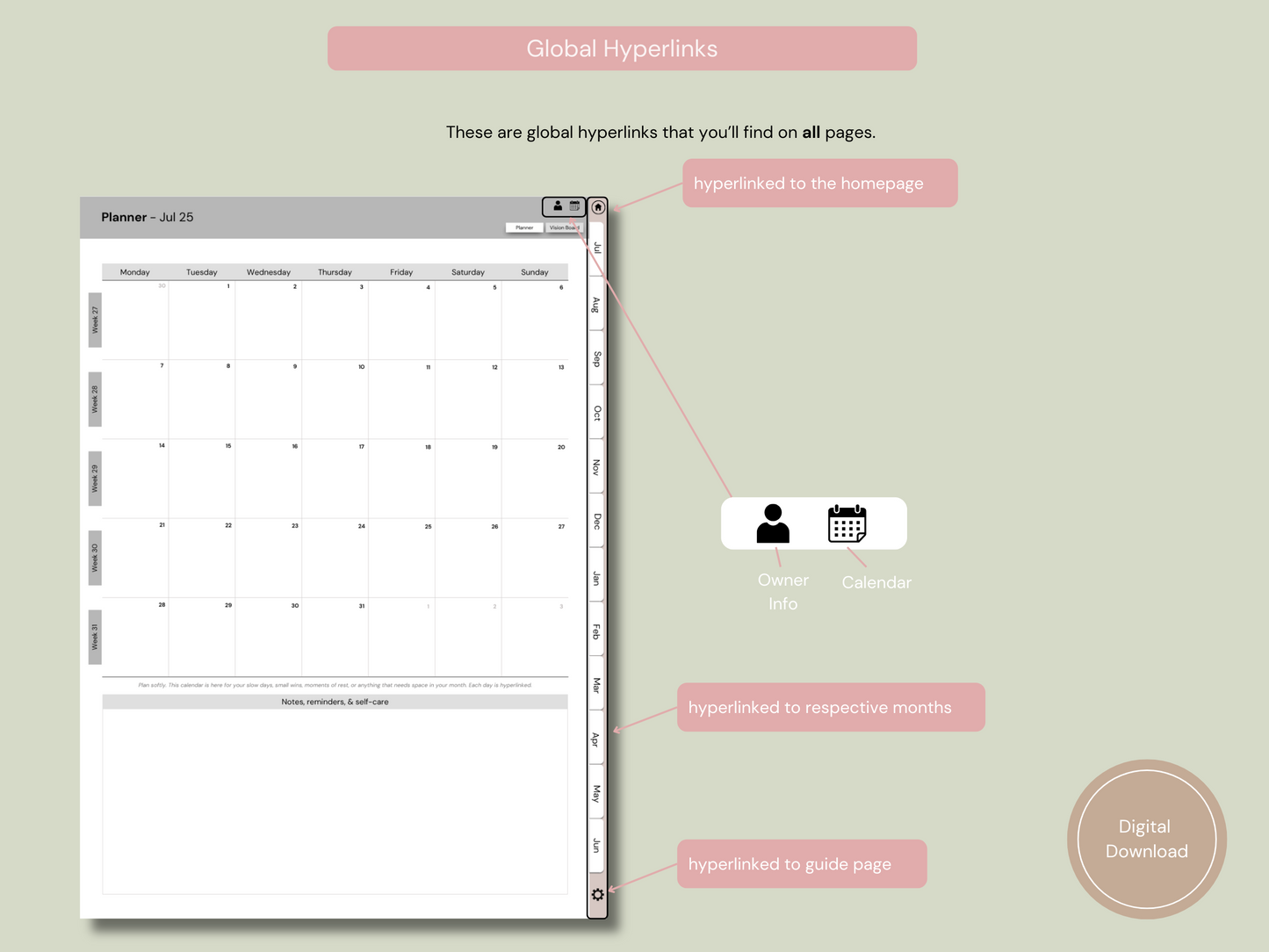Click the 'Notes, reminders, & self-care' header
Image resolution: width=1269 pixels, height=952 pixels.
(335, 702)
